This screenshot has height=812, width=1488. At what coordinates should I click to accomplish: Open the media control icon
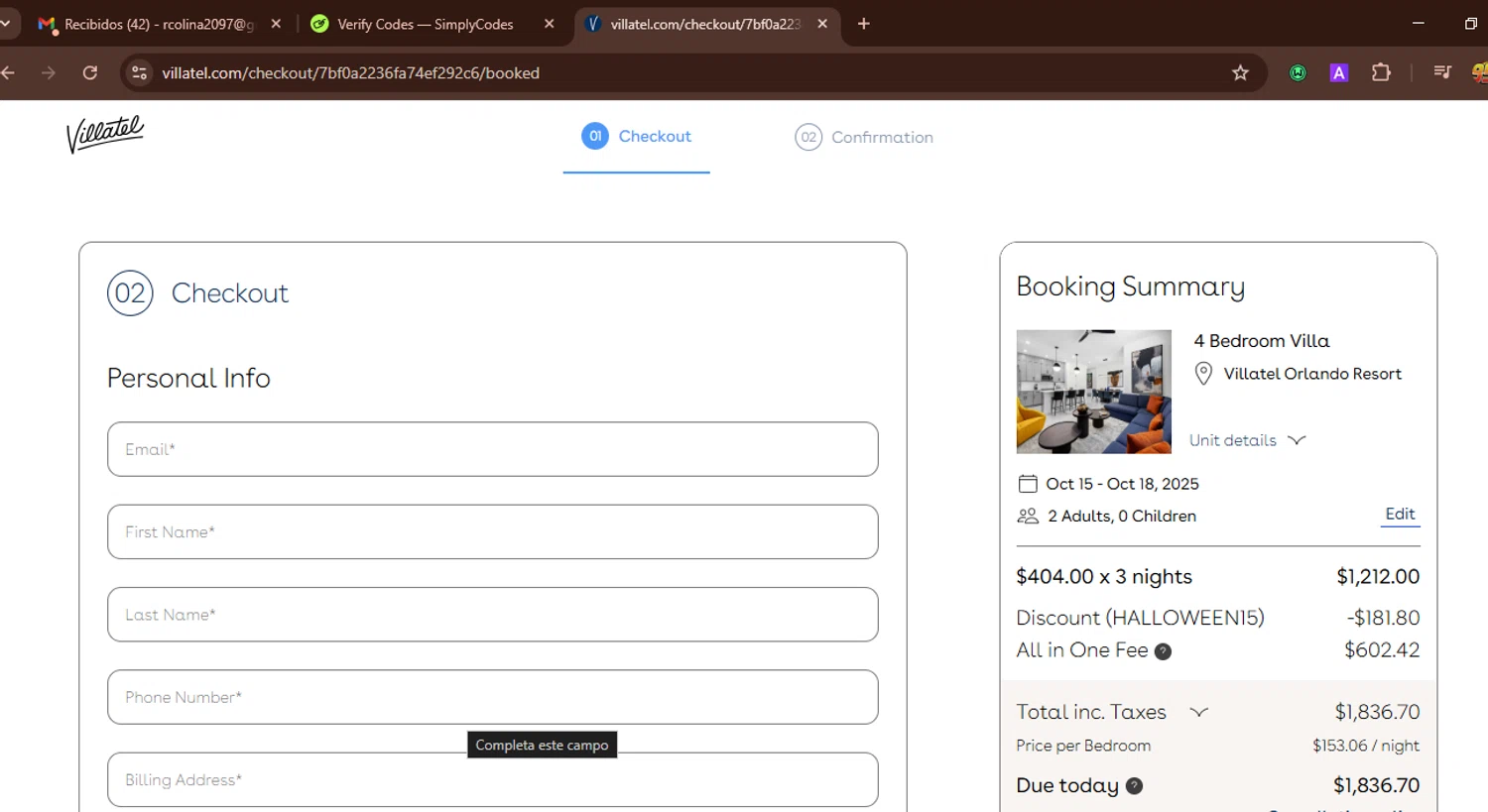point(1442,72)
